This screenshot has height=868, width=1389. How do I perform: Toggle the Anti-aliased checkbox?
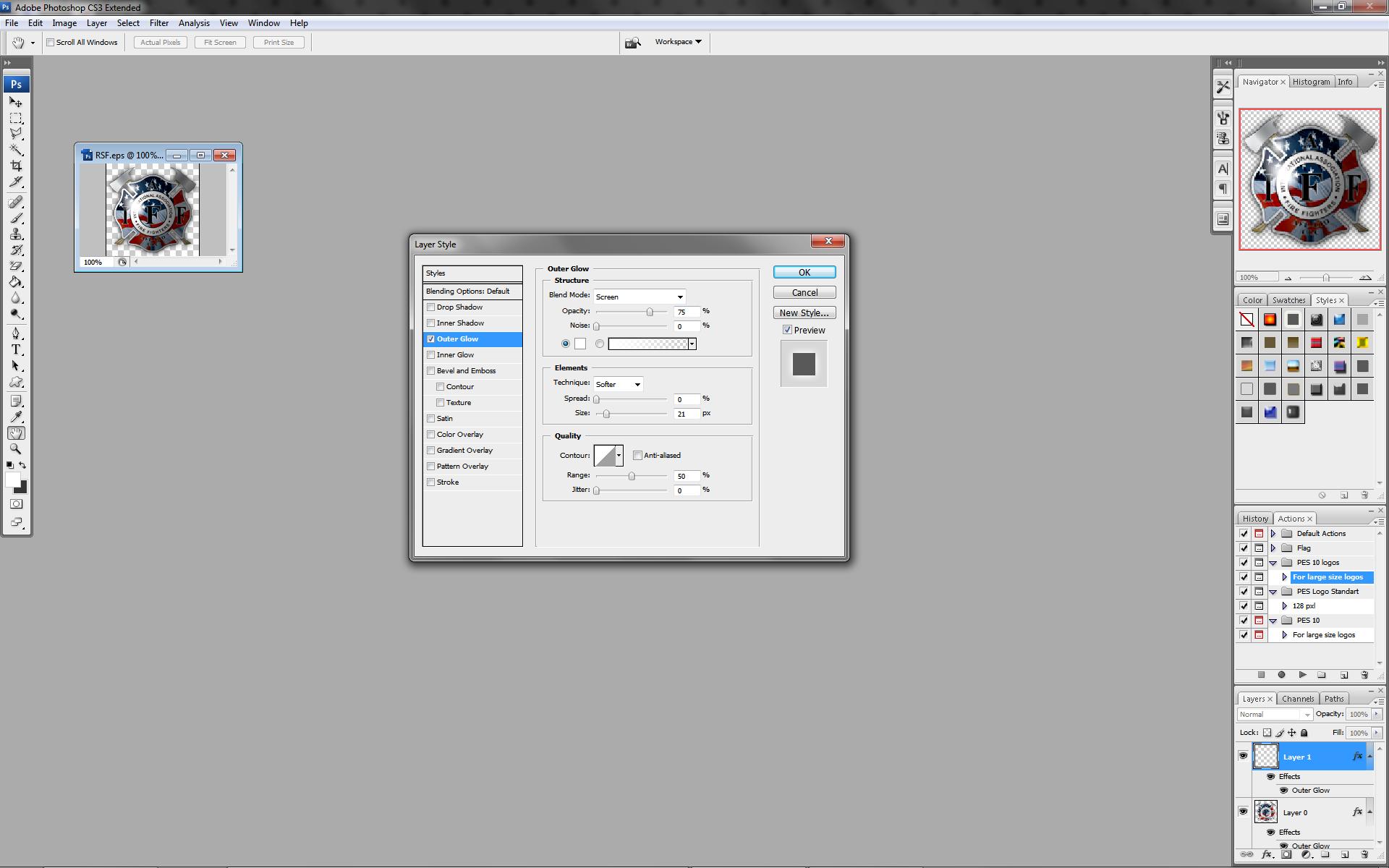click(637, 456)
